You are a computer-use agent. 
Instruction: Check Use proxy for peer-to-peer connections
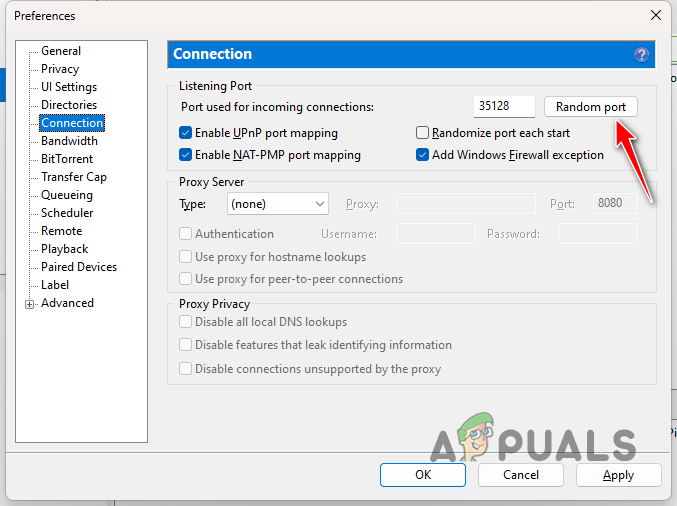coord(185,278)
